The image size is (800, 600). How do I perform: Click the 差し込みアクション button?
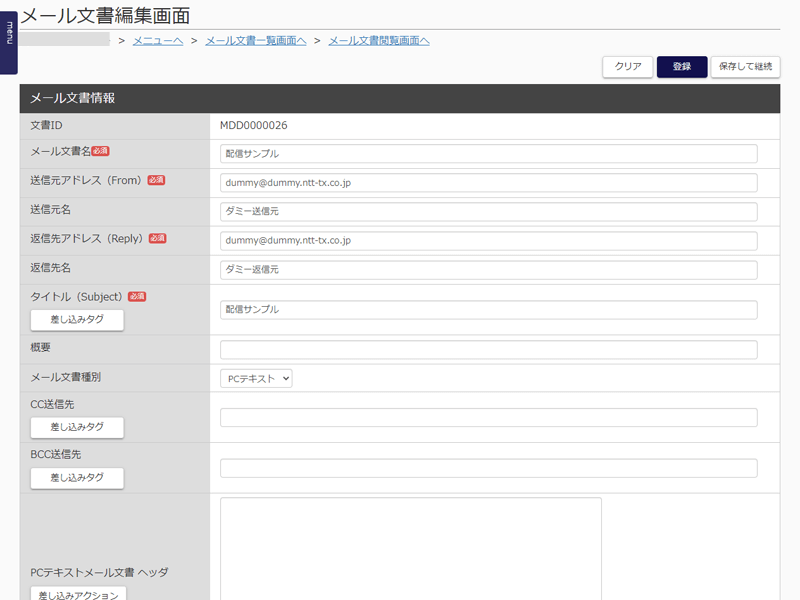78,594
